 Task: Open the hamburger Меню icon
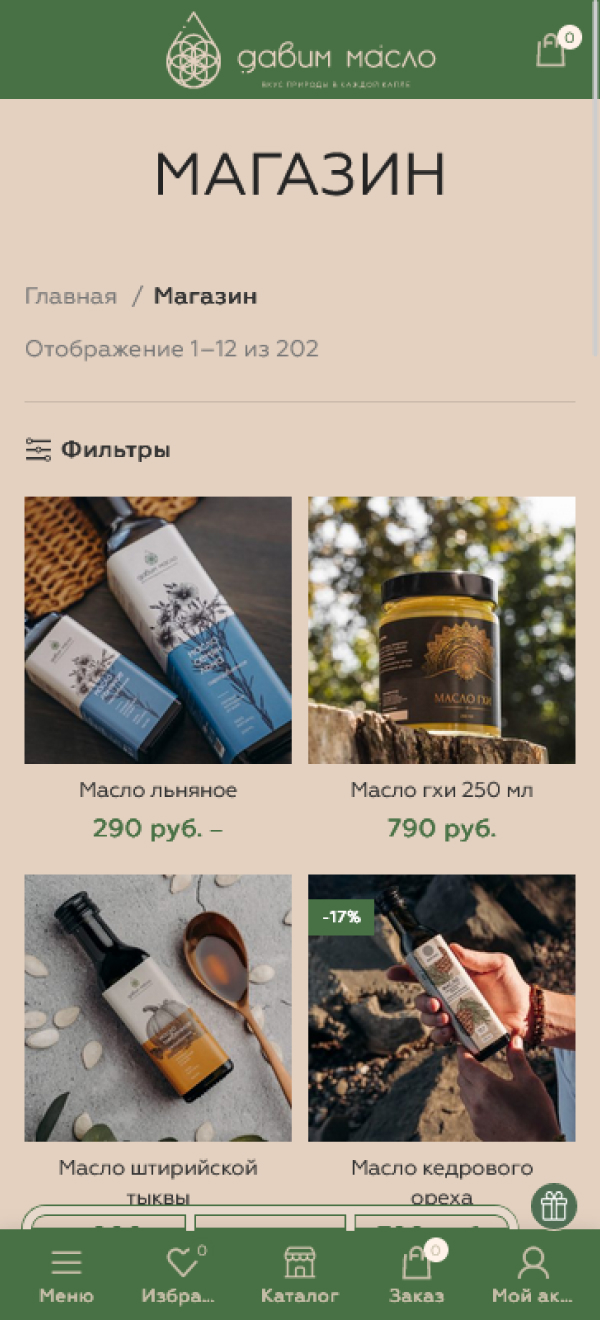click(x=66, y=1263)
